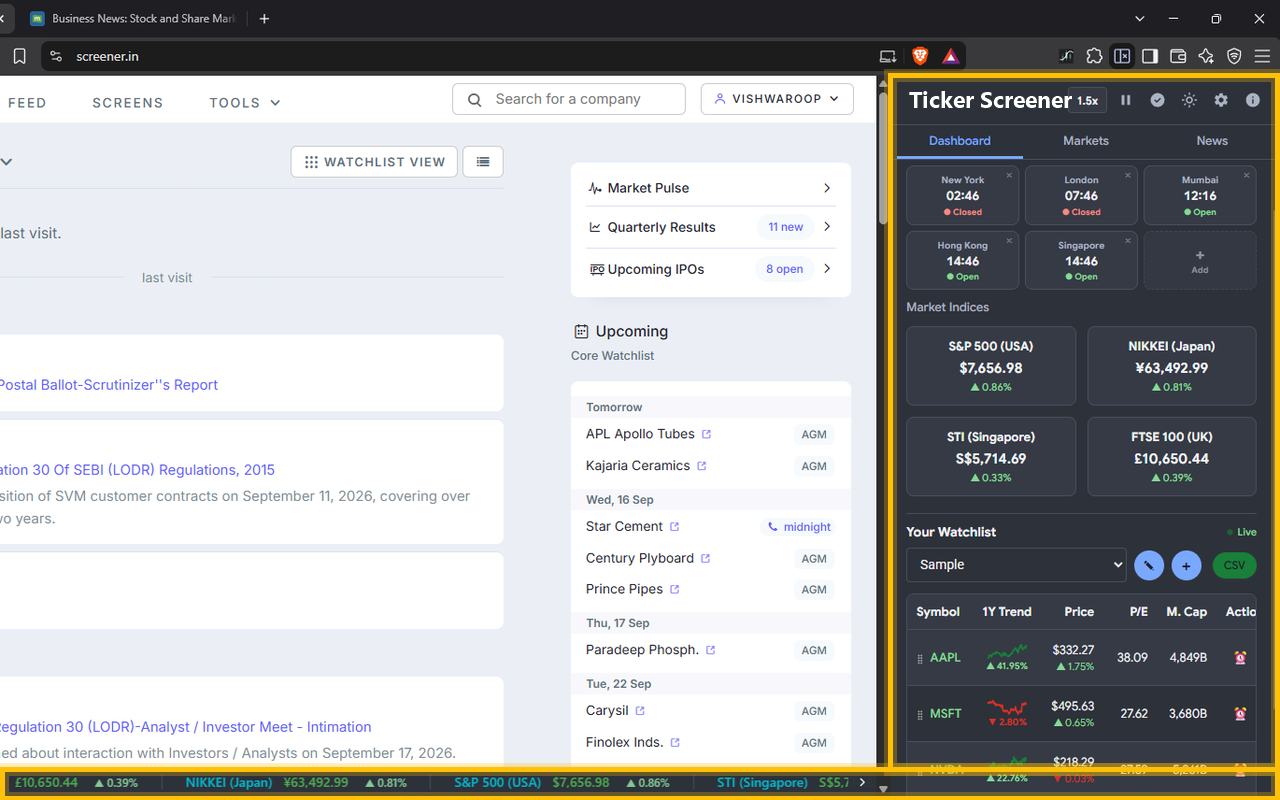Open Postal Ballot-Scrutinizer's Report link
The width and height of the screenshot is (1280, 800).
[x=109, y=385]
